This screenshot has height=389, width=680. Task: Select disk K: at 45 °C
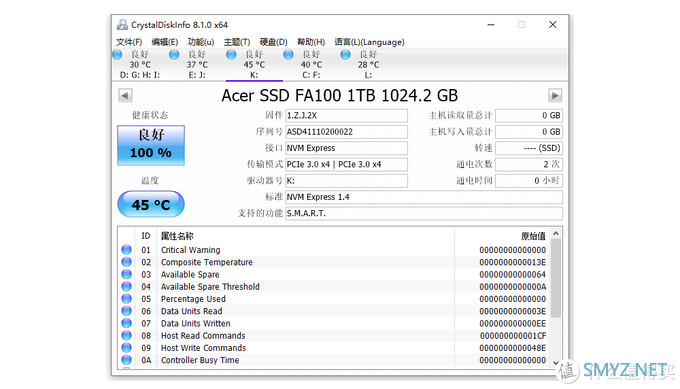coord(254,65)
